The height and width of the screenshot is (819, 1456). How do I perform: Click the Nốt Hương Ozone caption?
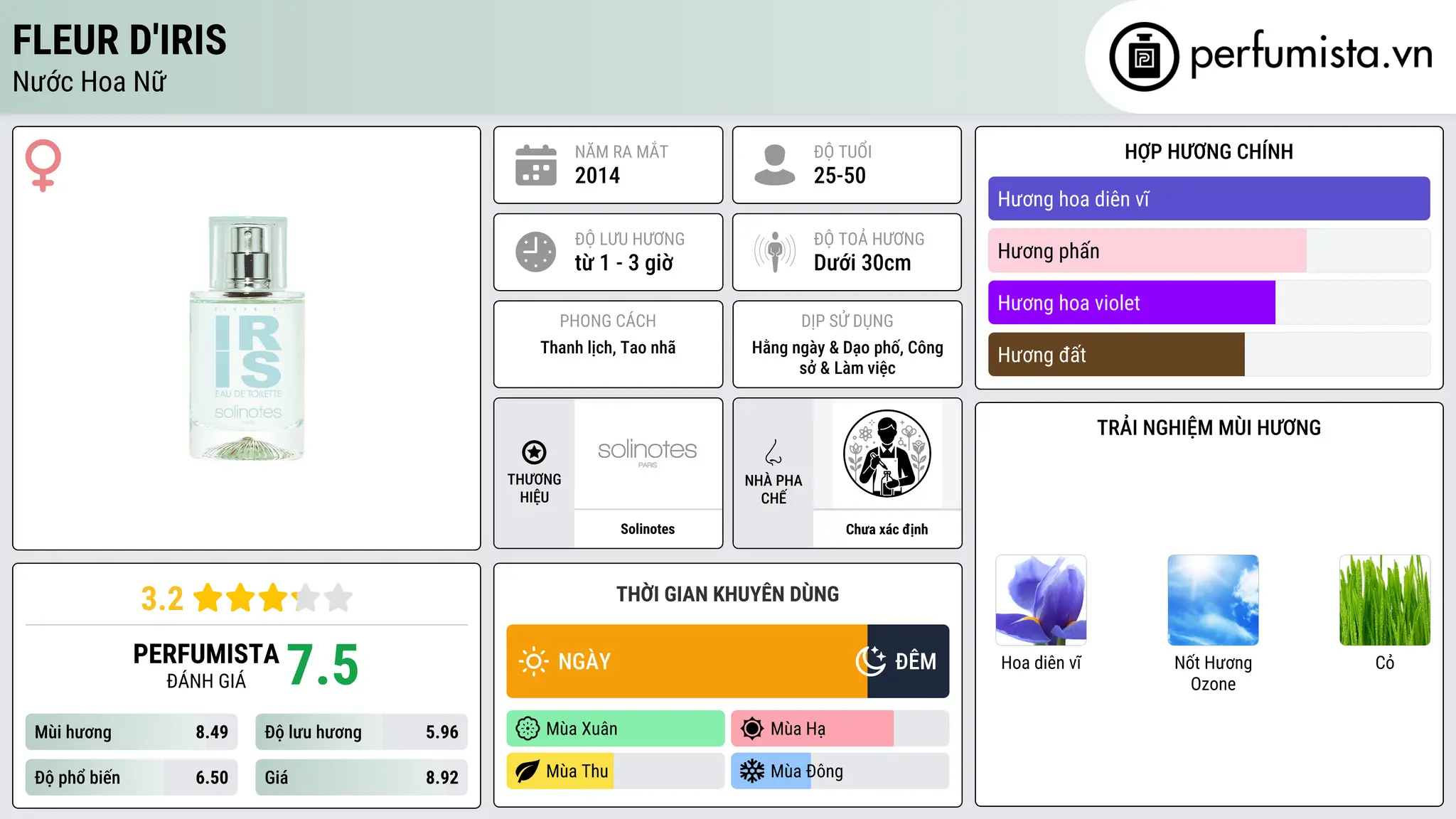[x=1213, y=673]
